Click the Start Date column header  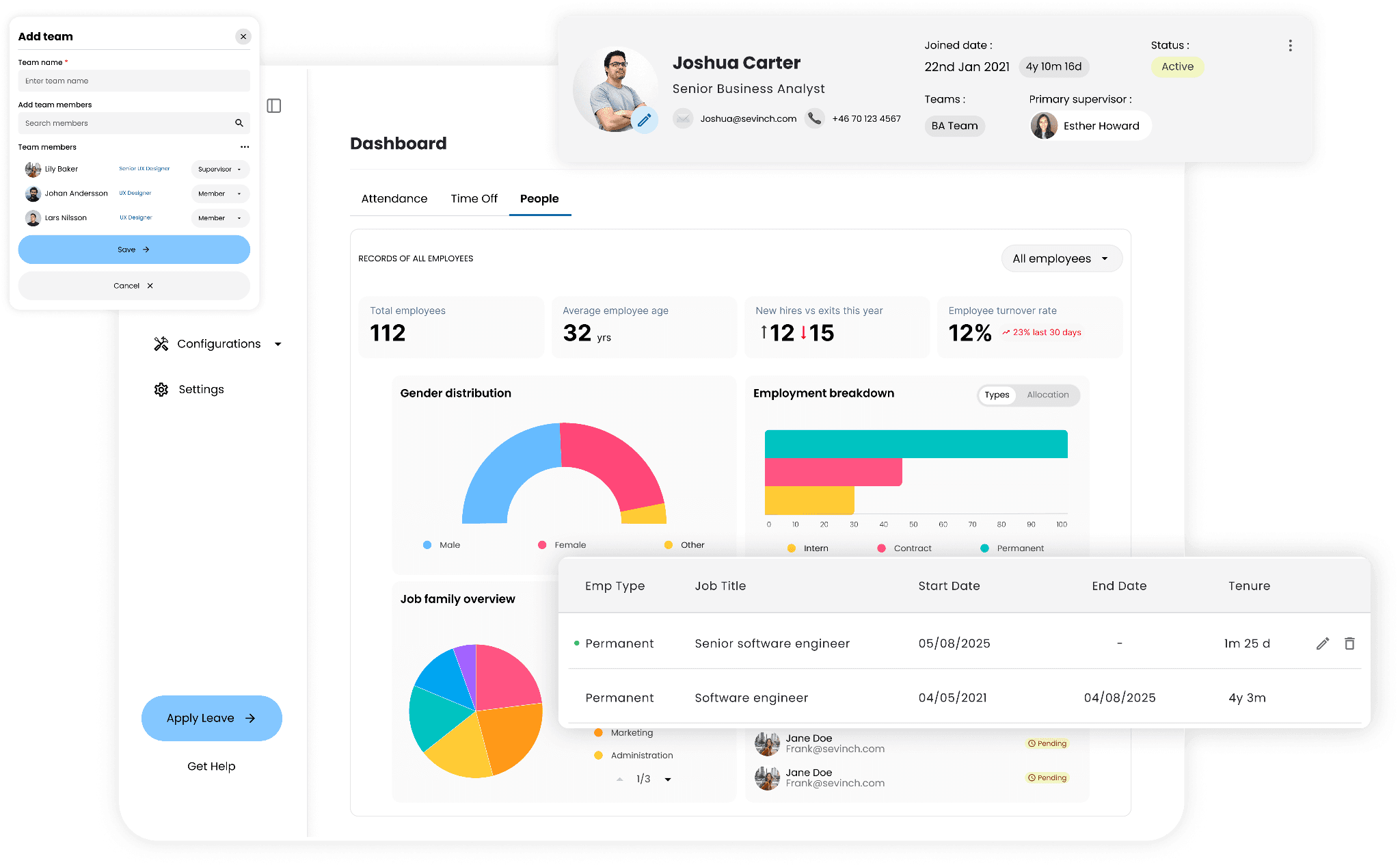coord(949,586)
